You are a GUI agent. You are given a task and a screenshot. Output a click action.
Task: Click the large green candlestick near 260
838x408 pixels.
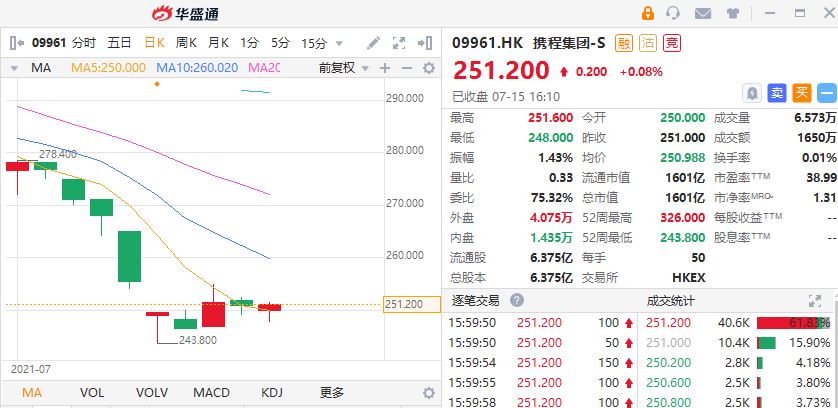click(x=129, y=257)
